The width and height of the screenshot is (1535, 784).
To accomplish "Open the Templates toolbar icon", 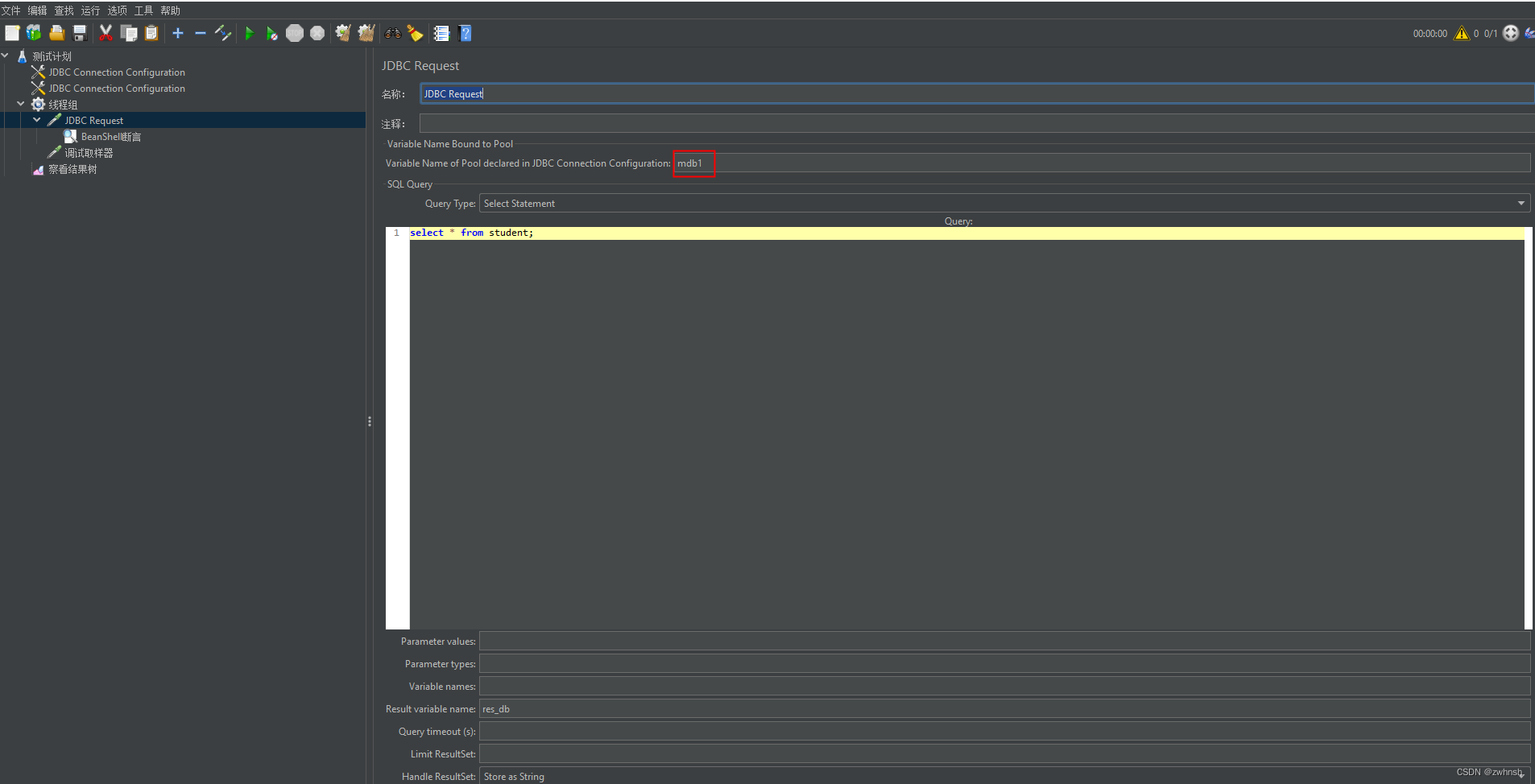I will point(34,33).
